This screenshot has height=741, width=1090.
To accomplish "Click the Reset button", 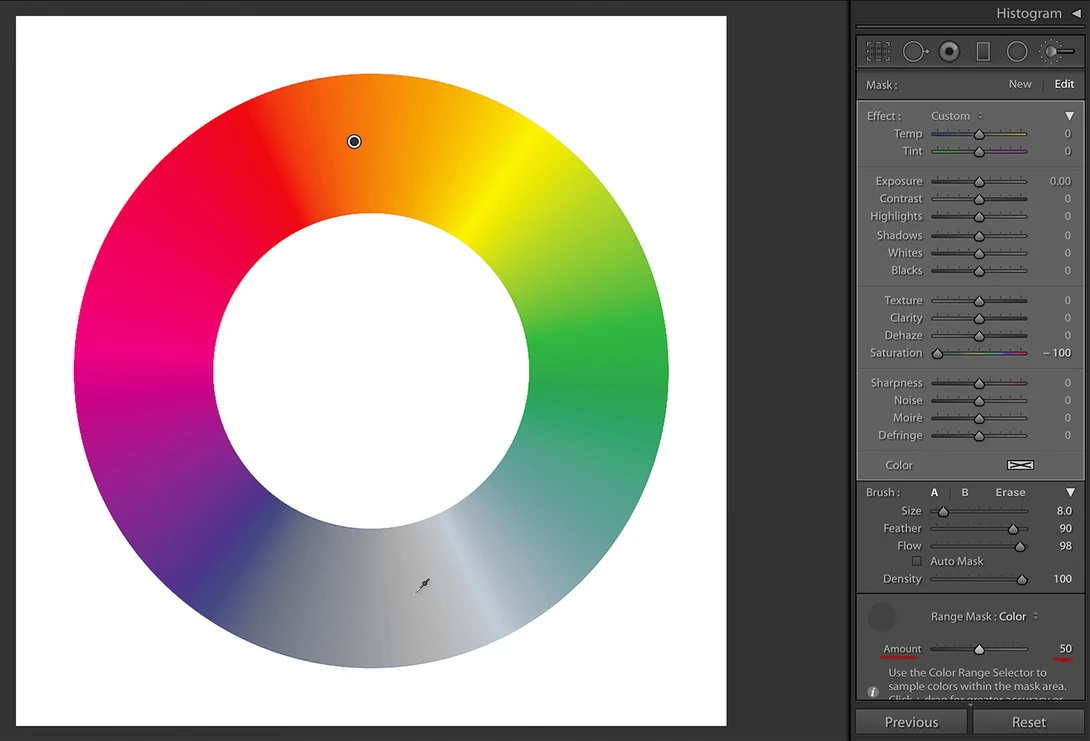I will [1028, 722].
